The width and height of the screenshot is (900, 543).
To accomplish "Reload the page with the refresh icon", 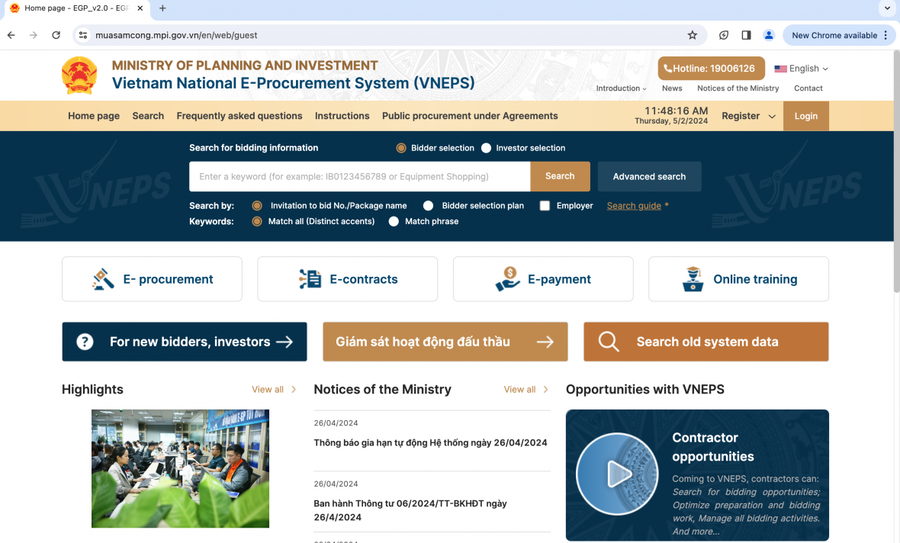I will [56, 35].
